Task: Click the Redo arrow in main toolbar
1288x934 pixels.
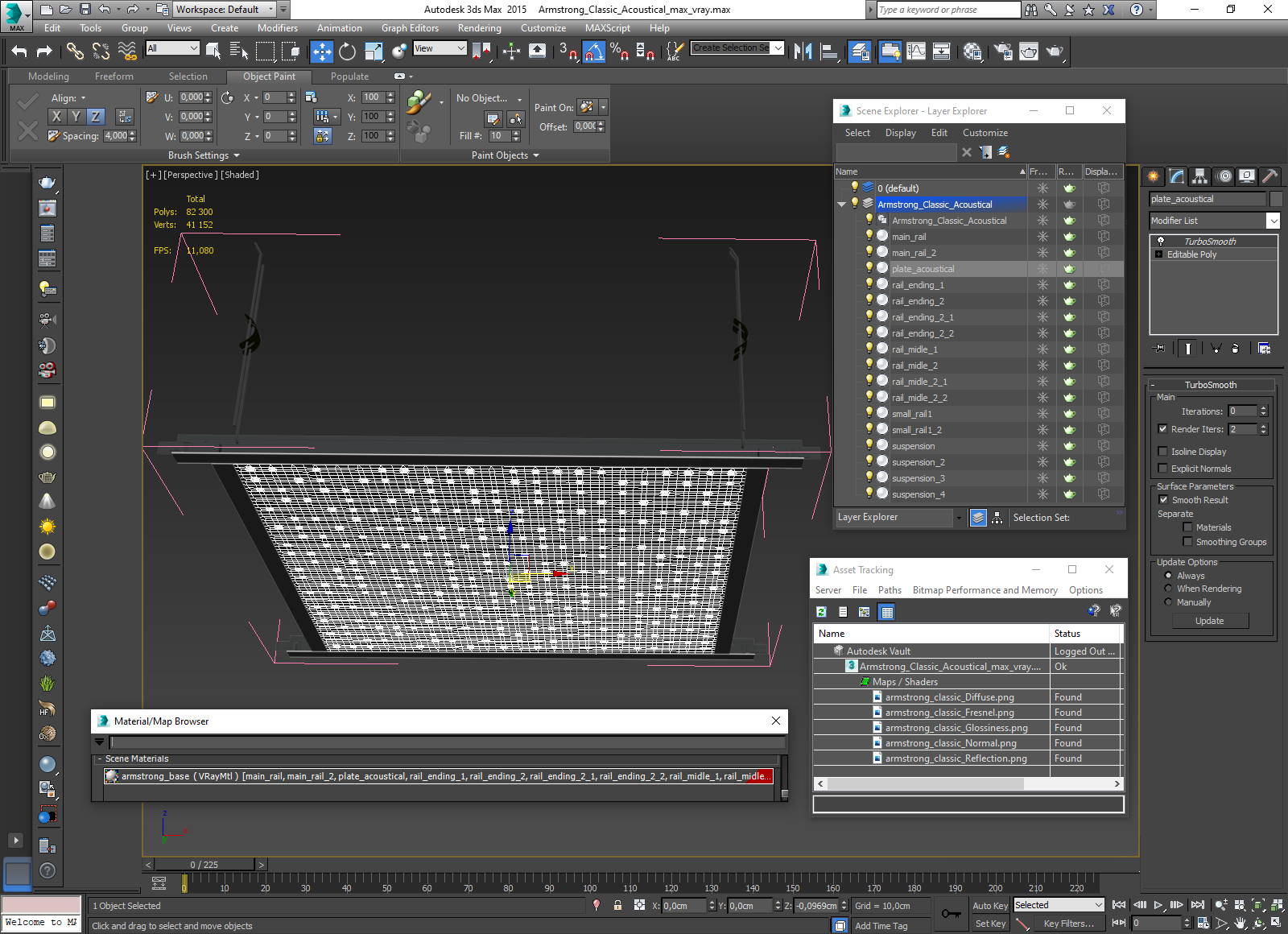Action: coord(44,52)
